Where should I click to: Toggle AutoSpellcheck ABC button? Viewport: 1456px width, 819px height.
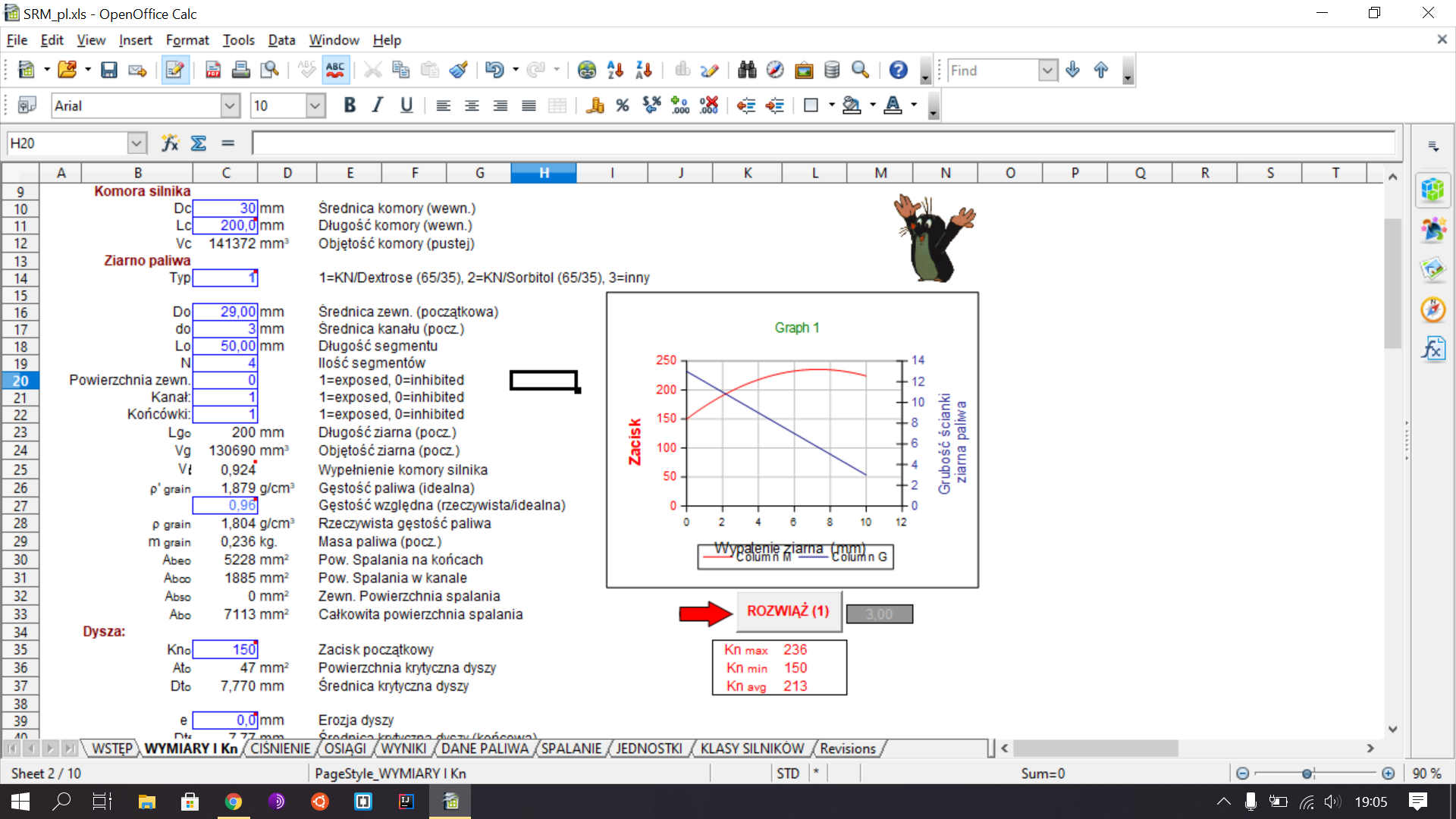[x=335, y=71]
